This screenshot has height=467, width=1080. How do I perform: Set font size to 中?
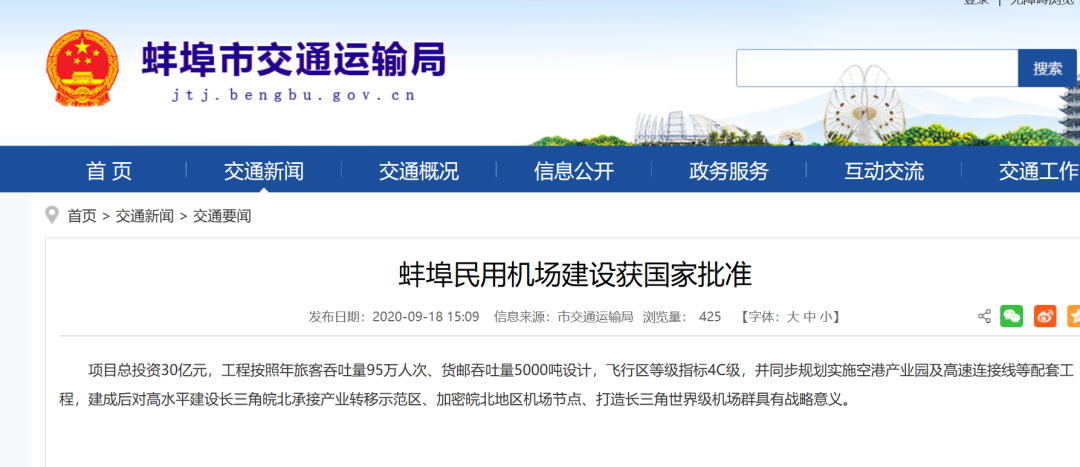(809, 317)
